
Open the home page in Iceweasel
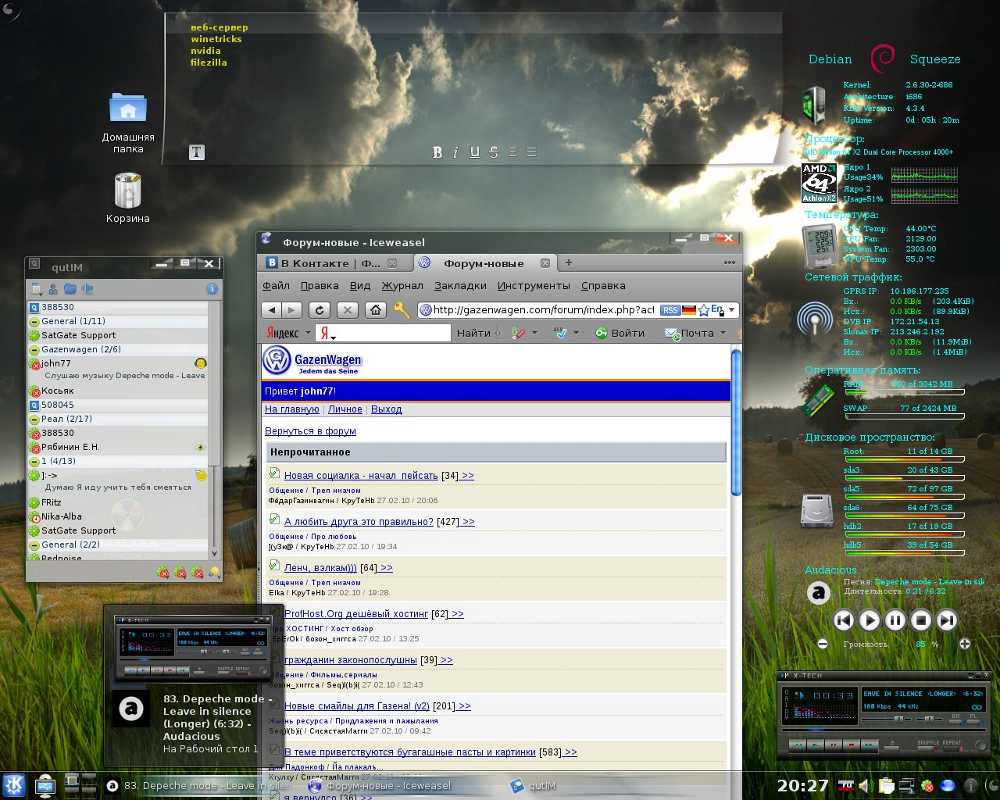[x=376, y=310]
